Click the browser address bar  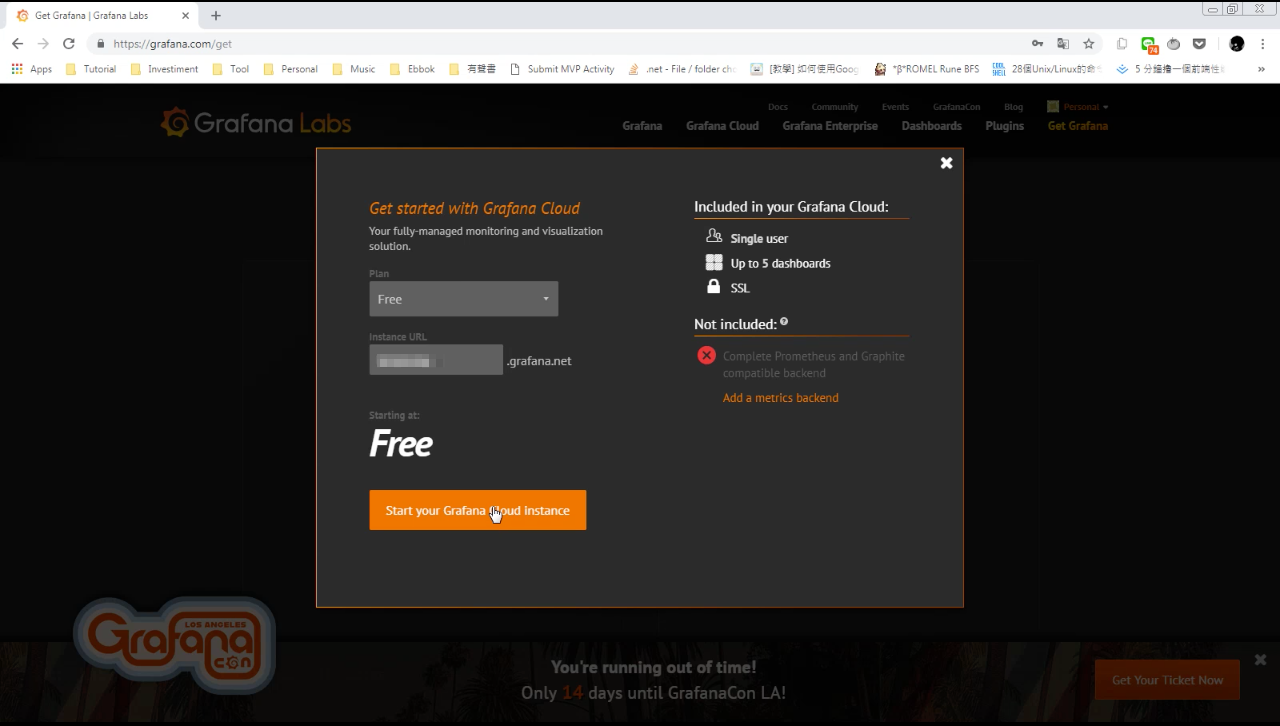point(560,44)
